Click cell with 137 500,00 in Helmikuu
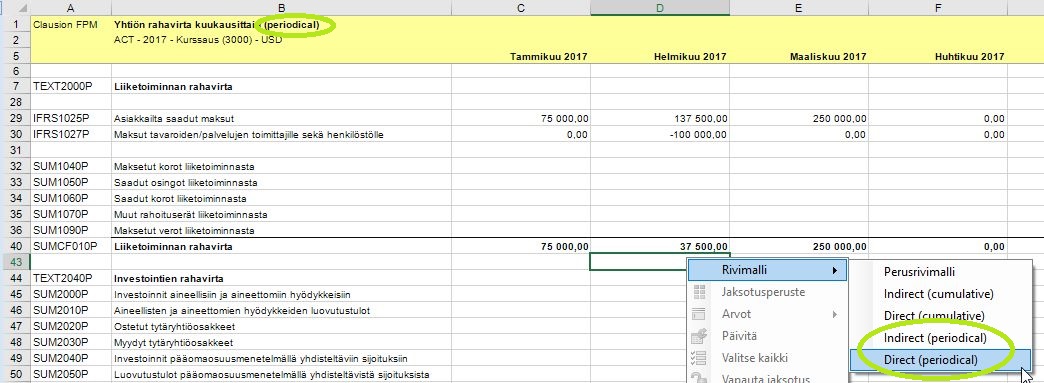 660,119
